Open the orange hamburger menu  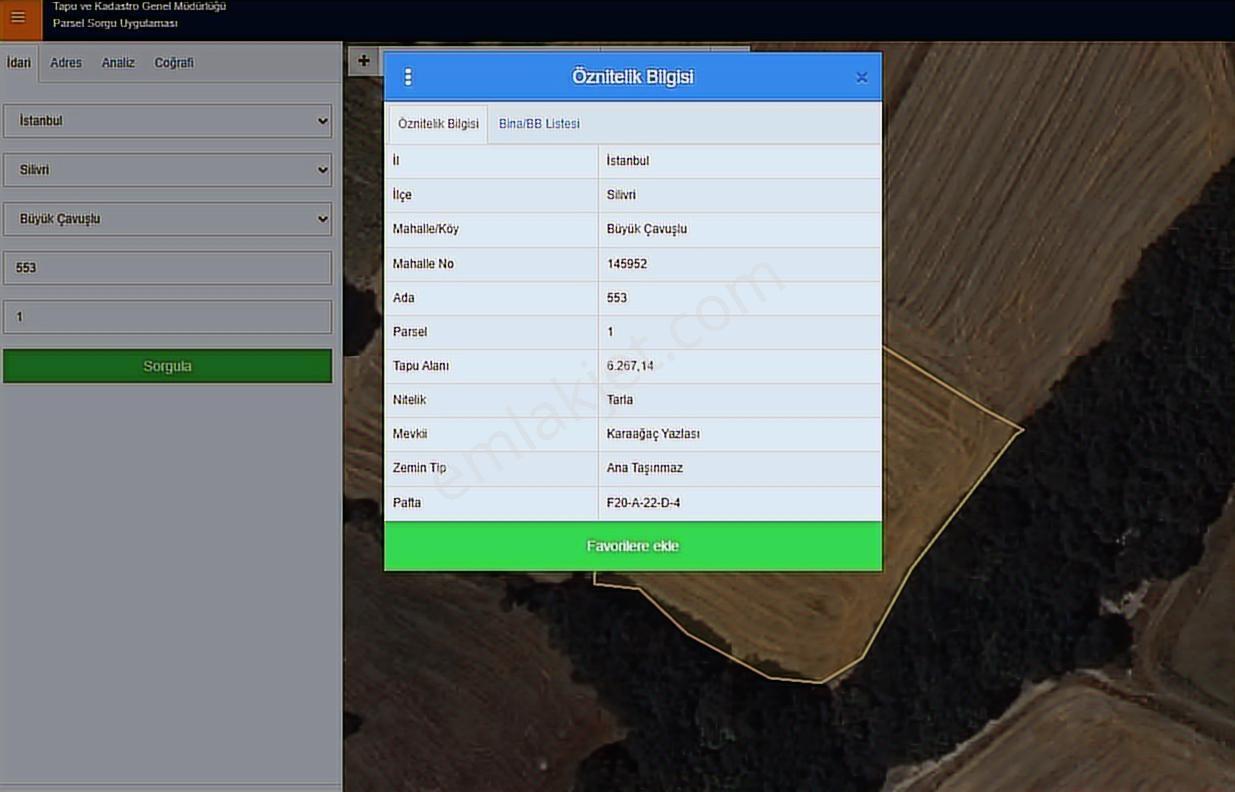click(19, 18)
